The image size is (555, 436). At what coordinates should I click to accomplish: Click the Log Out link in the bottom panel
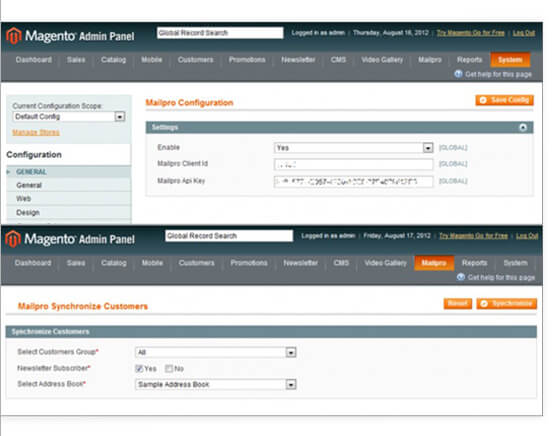pyautogui.click(x=527, y=236)
